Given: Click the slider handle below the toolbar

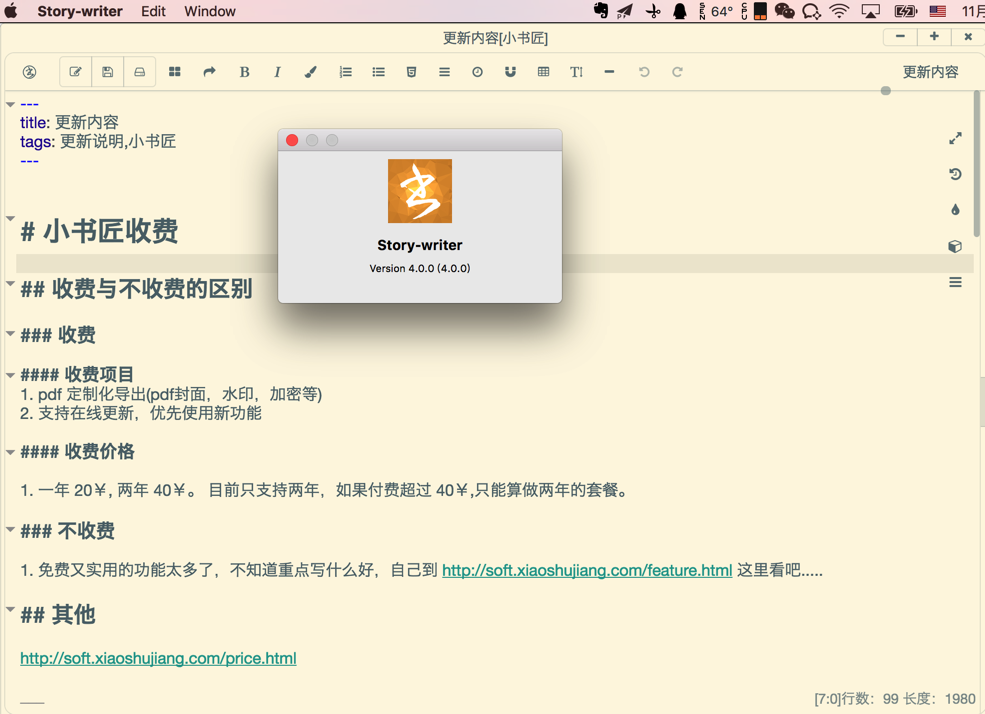Looking at the screenshot, I should [886, 91].
